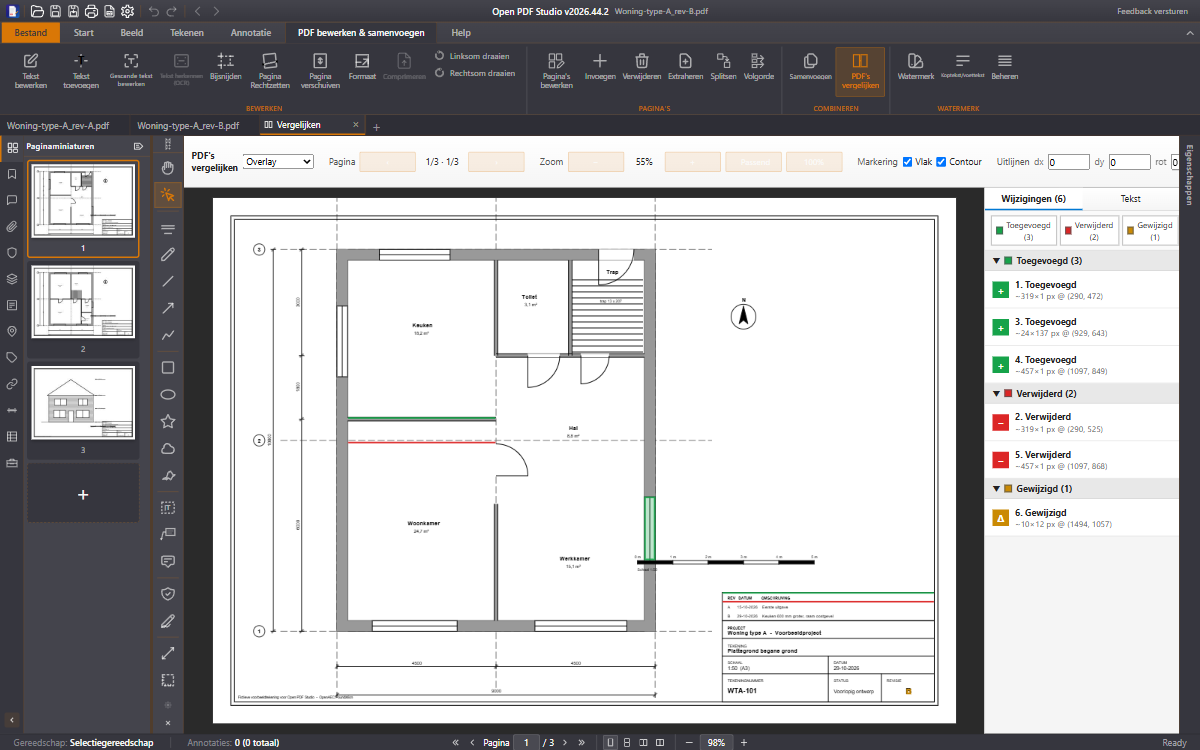
Task: Open the layers sidebar panel
Action: tap(12, 279)
